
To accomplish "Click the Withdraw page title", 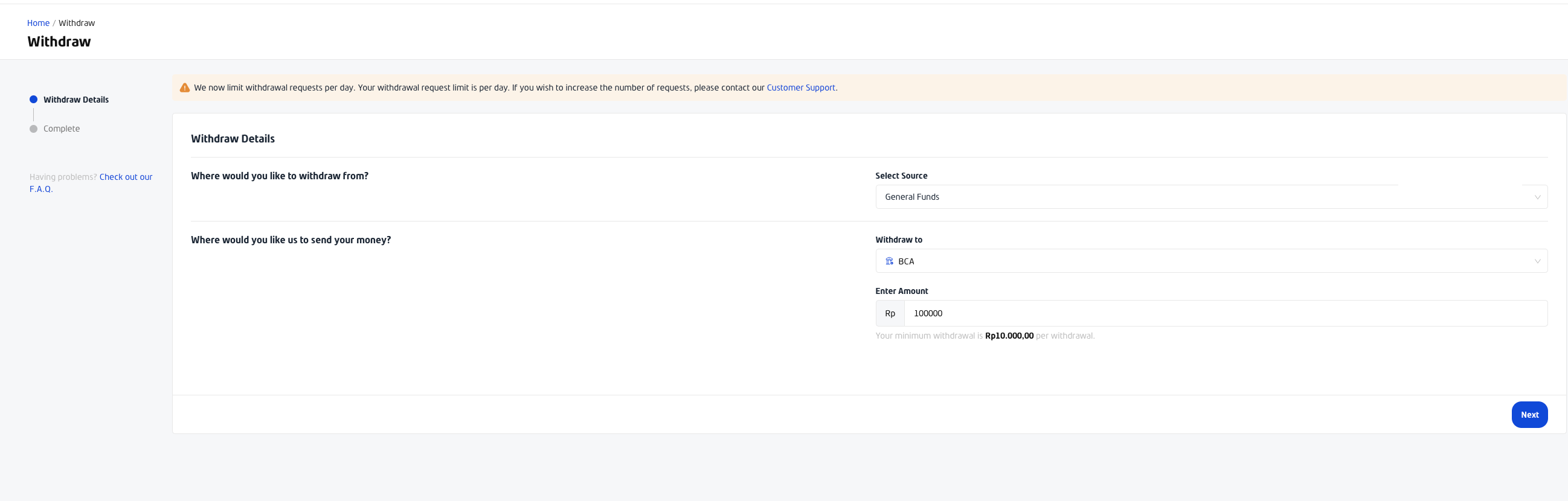I will [x=59, y=41].
